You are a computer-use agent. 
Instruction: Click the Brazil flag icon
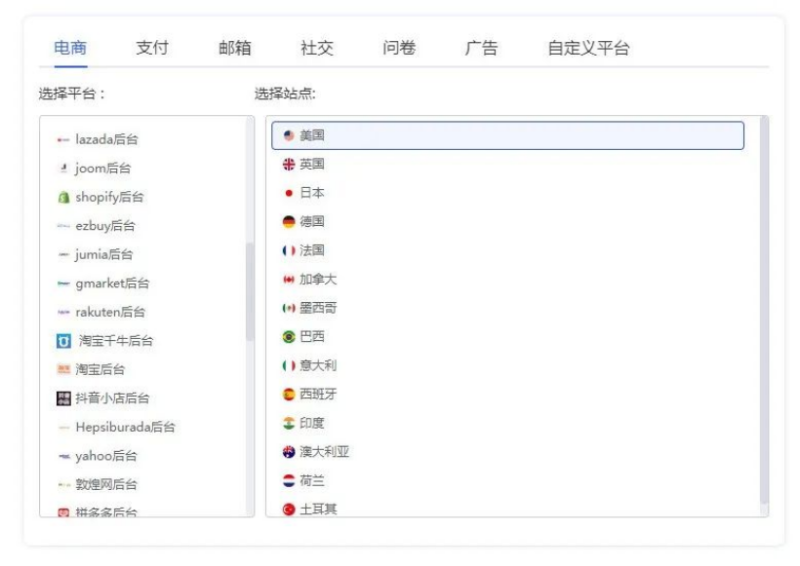(x=289, y=337)
